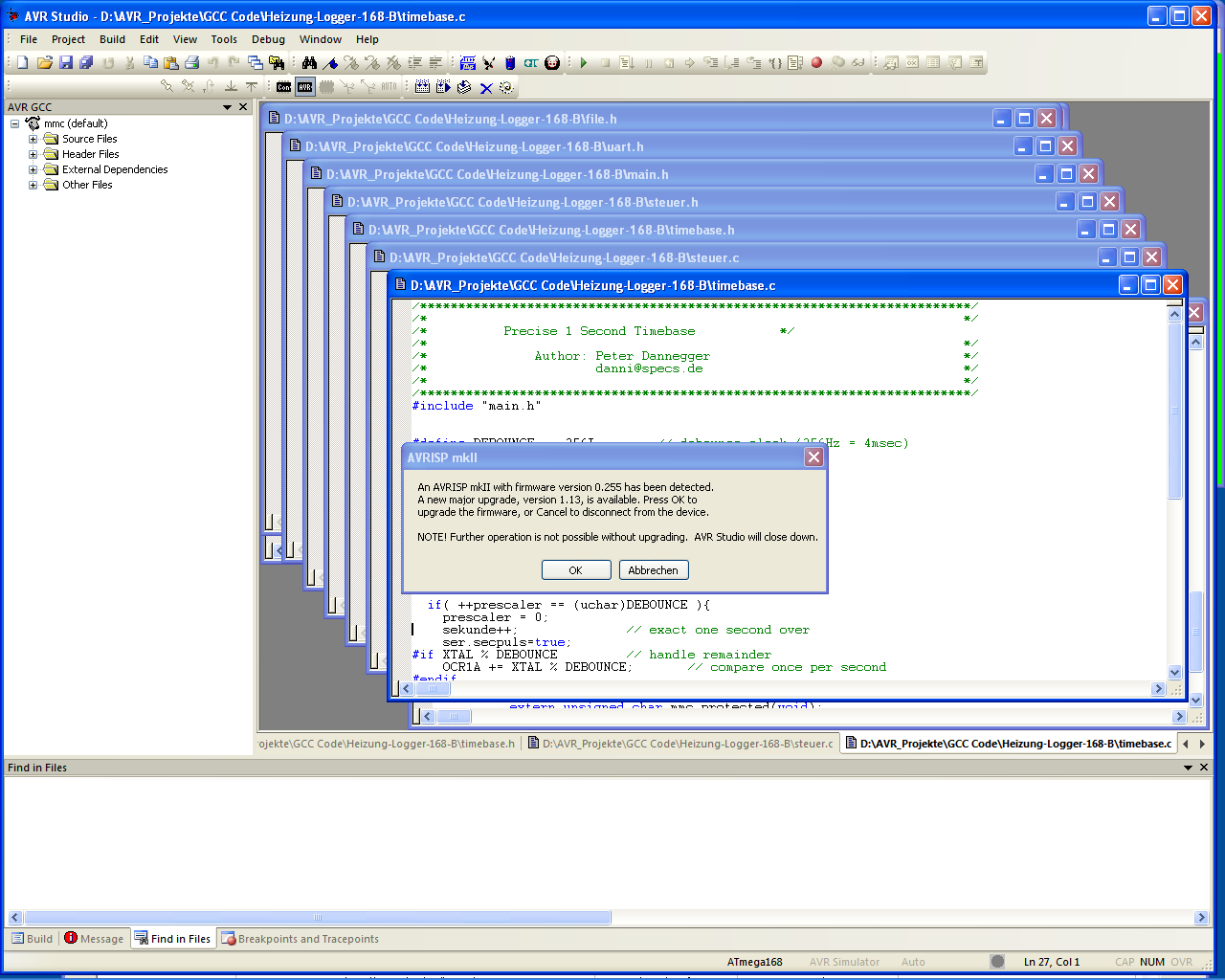Open the File menu

[29, 39]
